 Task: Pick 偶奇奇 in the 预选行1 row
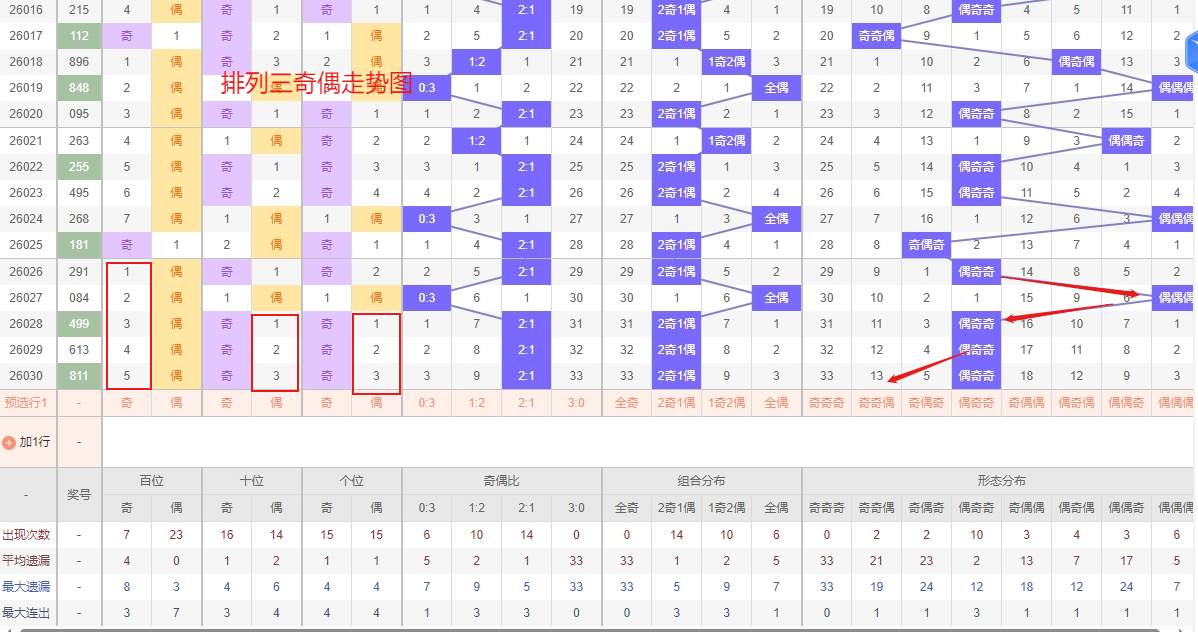pos(977,403)
